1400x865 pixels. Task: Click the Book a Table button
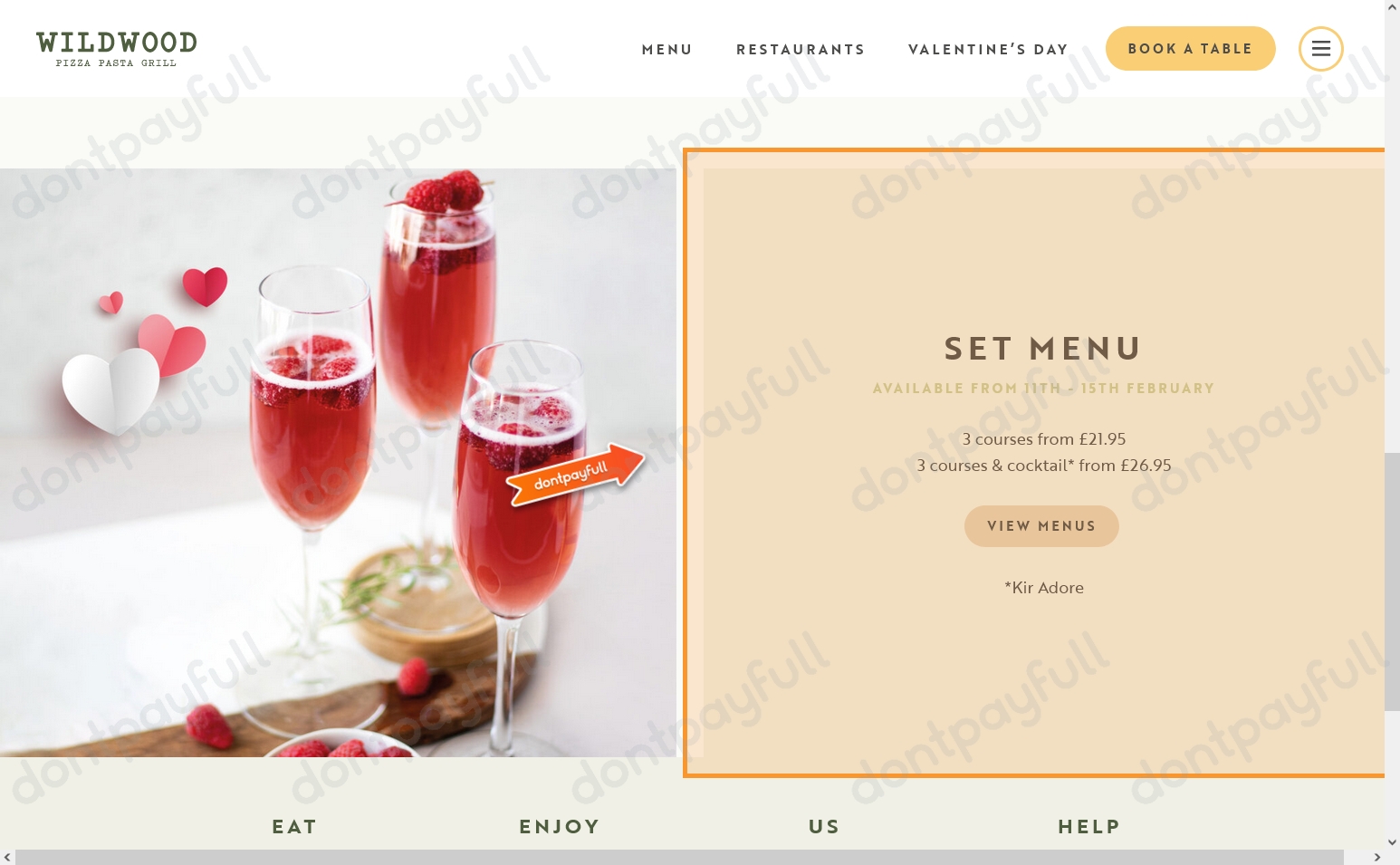pos(1190,49)
